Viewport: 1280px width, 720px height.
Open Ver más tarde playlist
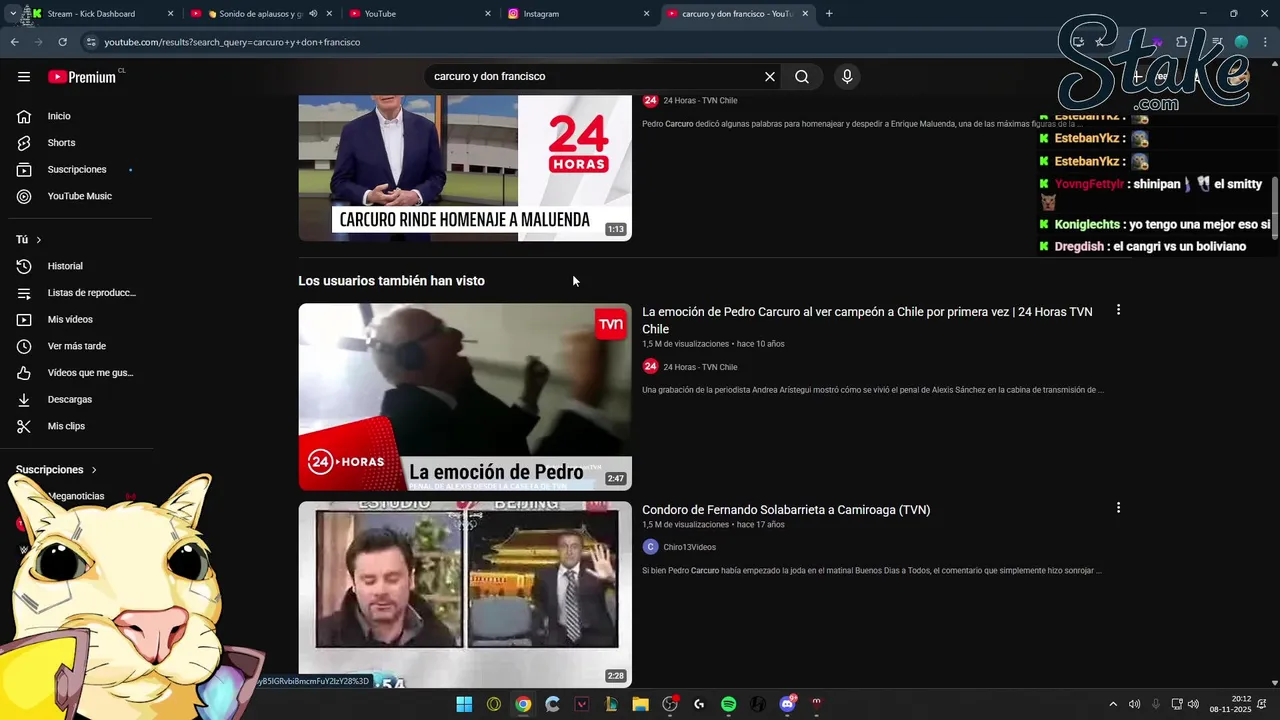[76, 346]
